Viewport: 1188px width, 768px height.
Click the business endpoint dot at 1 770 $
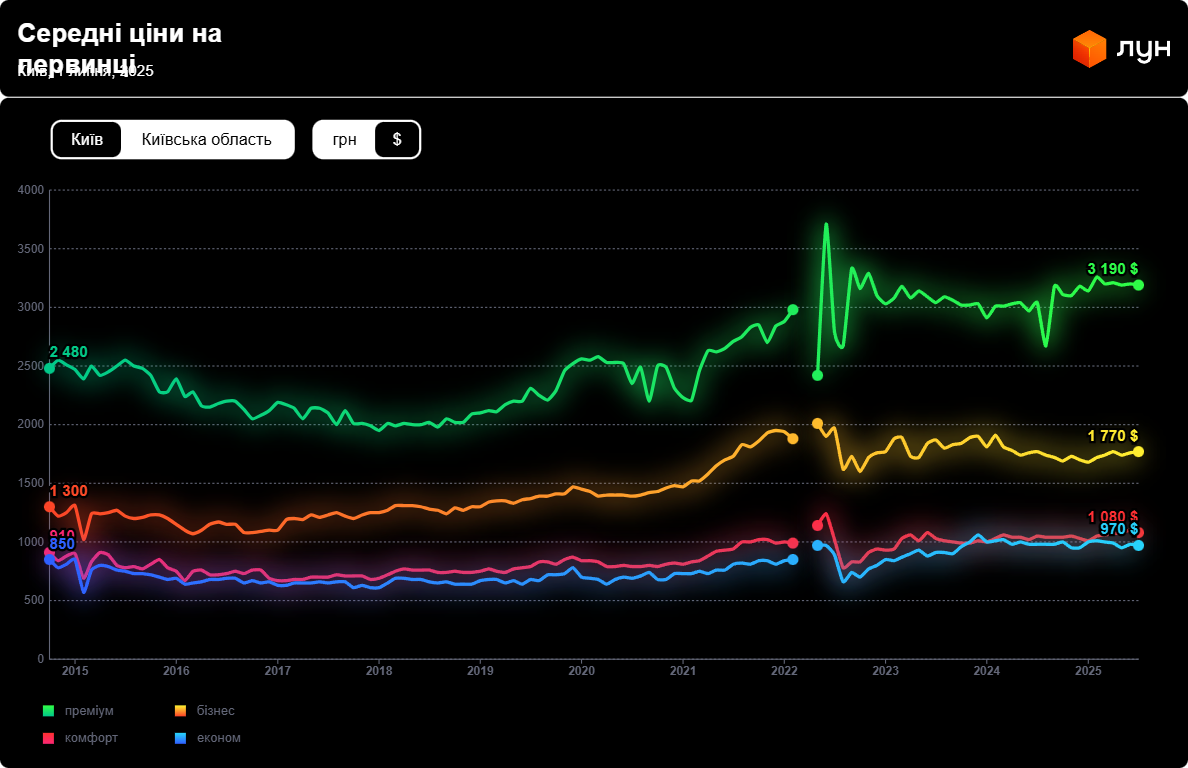(x=1138, y=451)
